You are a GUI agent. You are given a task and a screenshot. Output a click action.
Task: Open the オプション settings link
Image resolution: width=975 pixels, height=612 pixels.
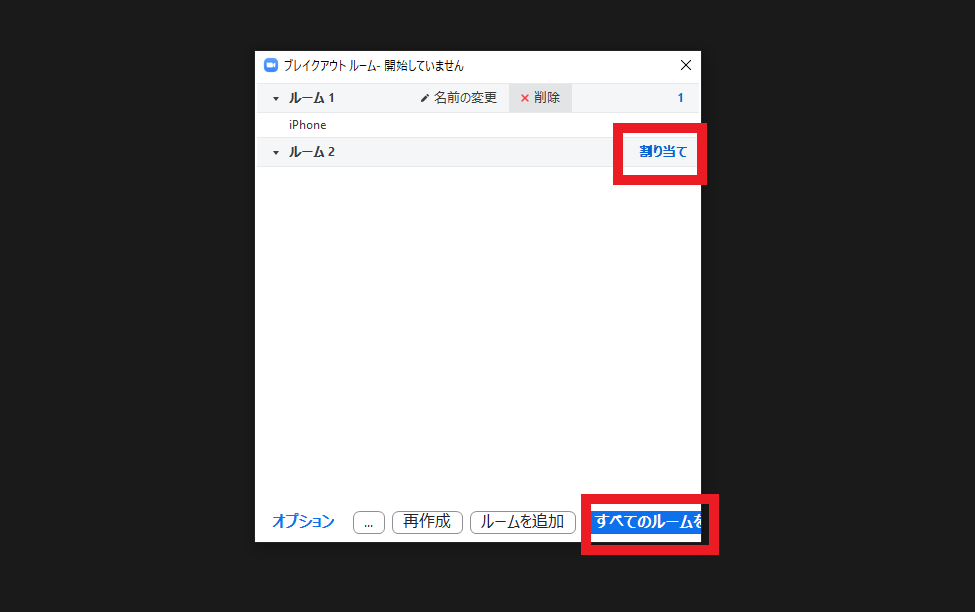tap(303, 521)
